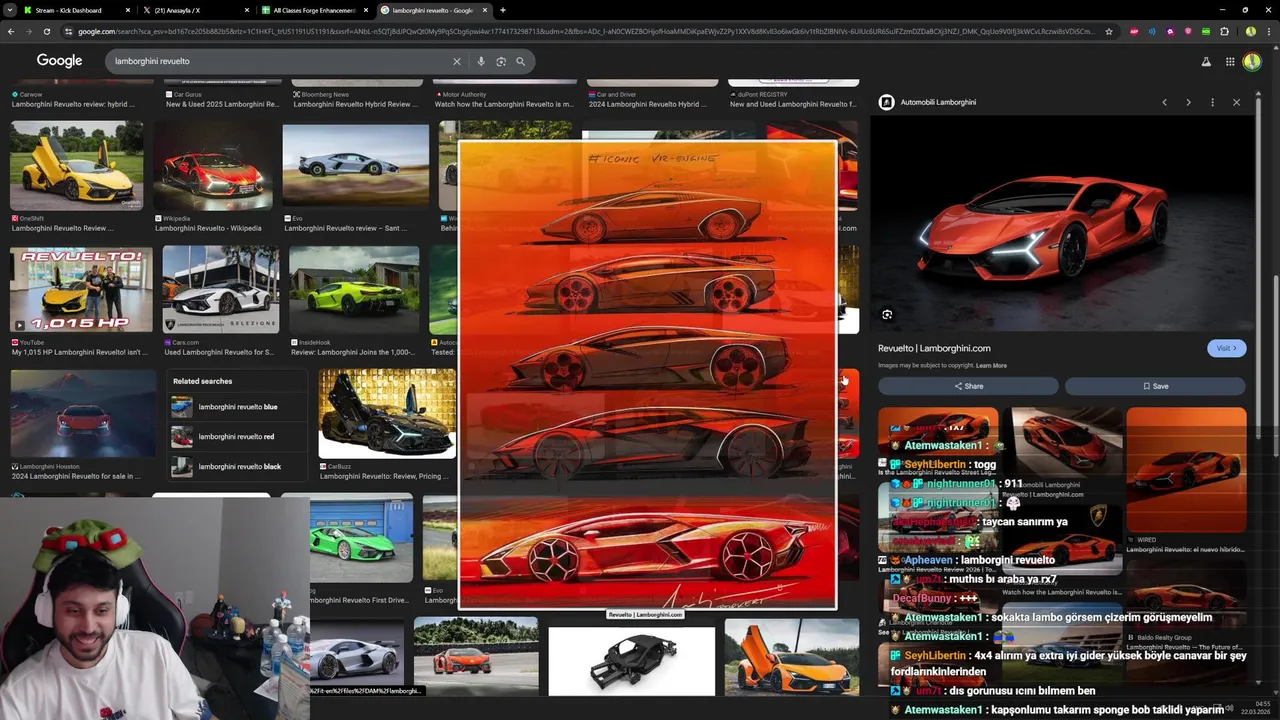Open Search Labs flask icon
The image size is (1280, 720).
click(x=1206, y=61)
